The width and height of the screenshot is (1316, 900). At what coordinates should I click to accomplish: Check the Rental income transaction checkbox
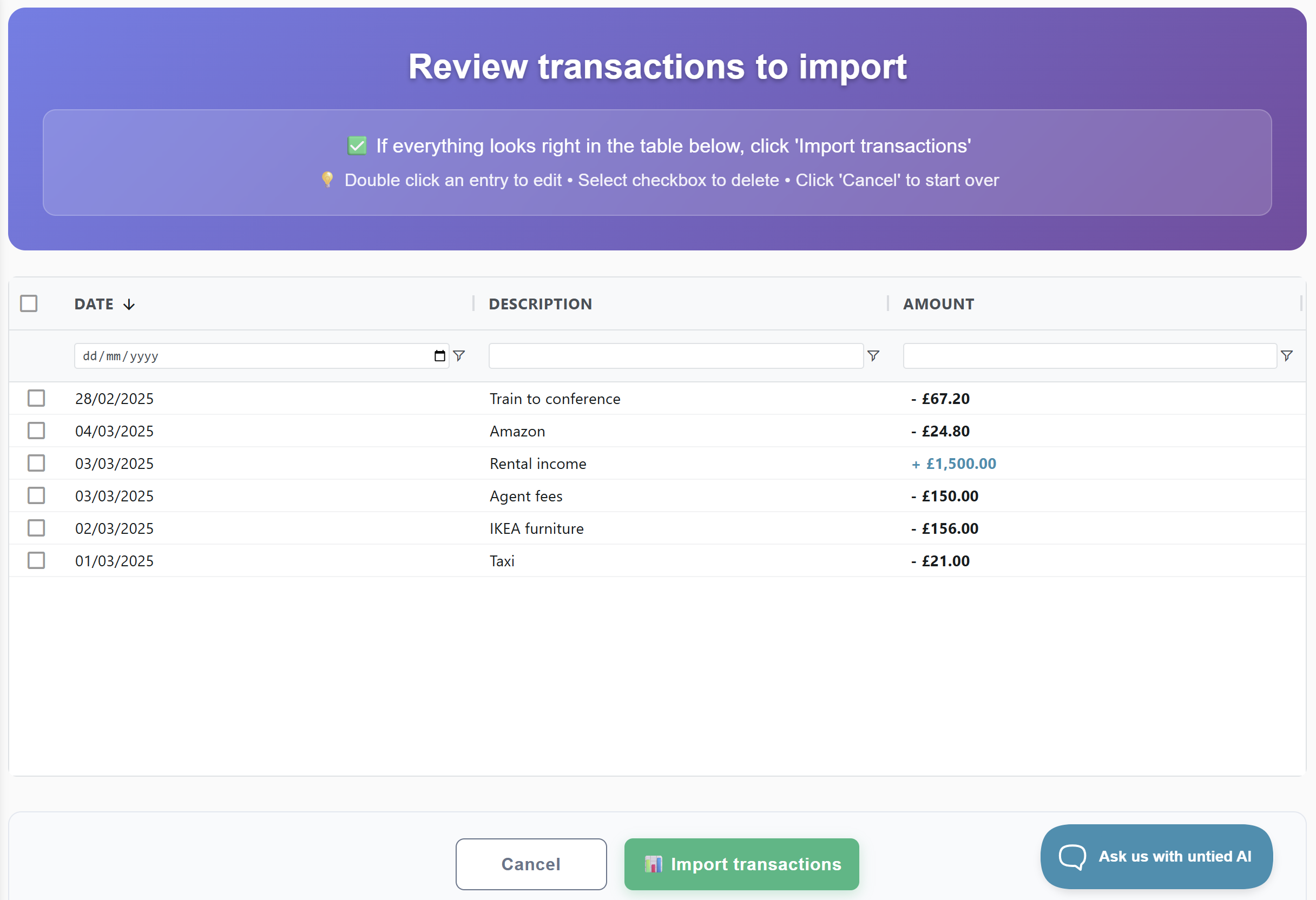(36, 463)
